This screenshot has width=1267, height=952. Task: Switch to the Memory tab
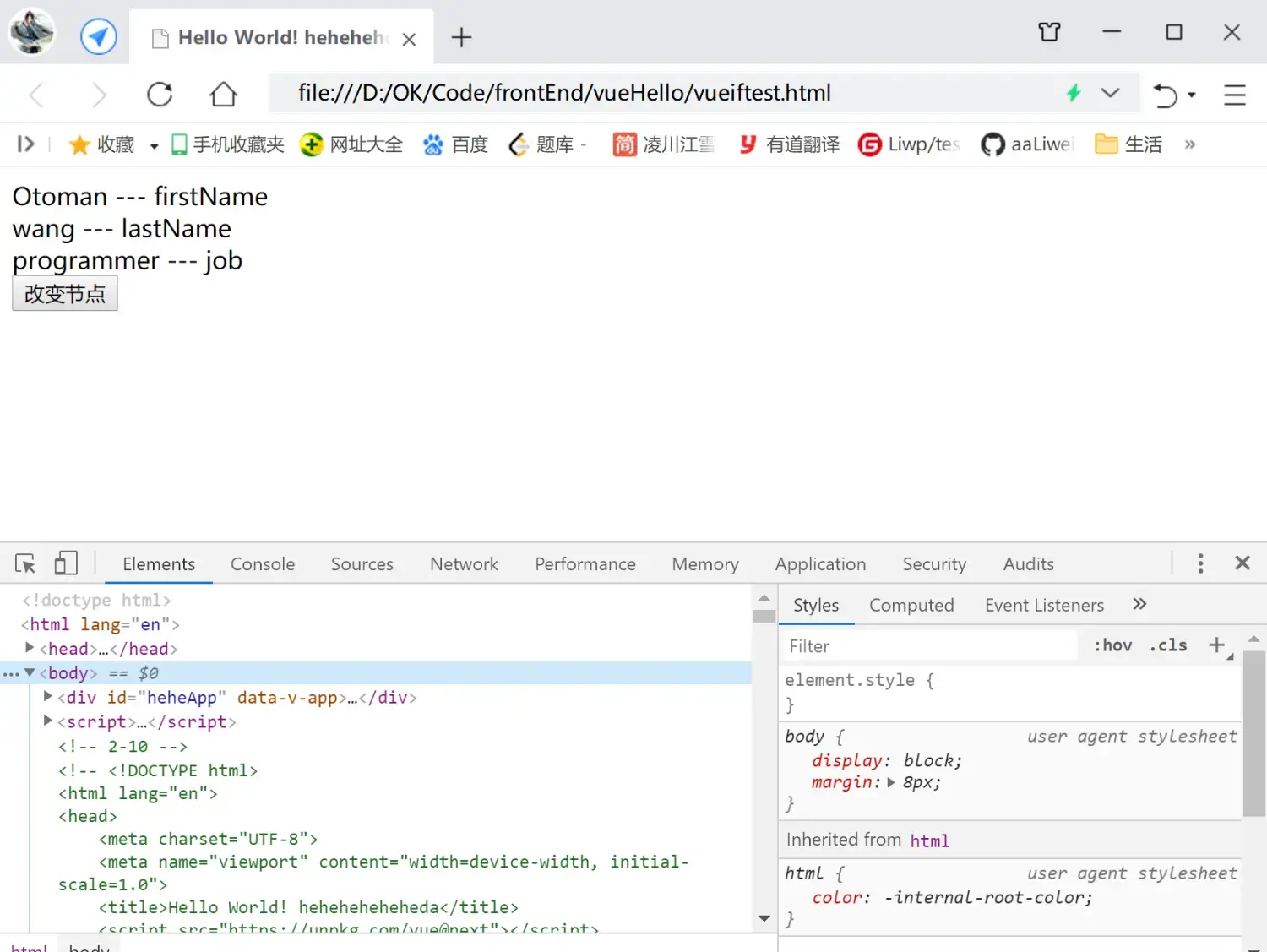(x=705, y=564)
